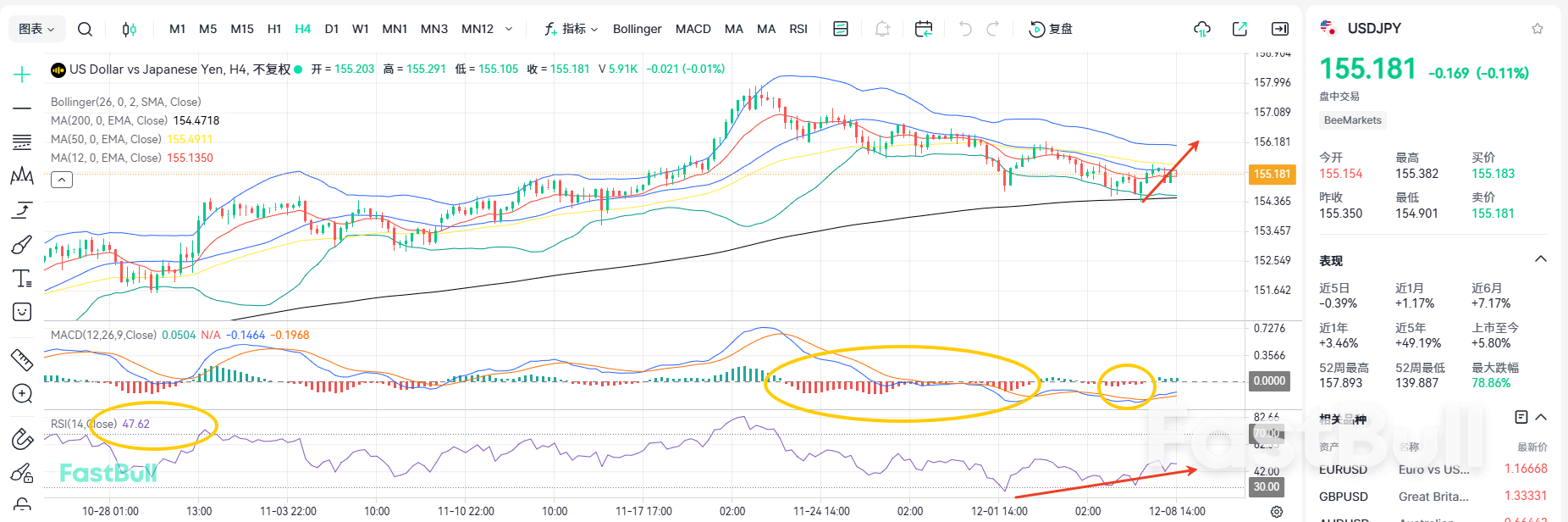Toggle the magnet snap mode
Viewport: 1568px width, 522px height.
click(x=22, y=439)
